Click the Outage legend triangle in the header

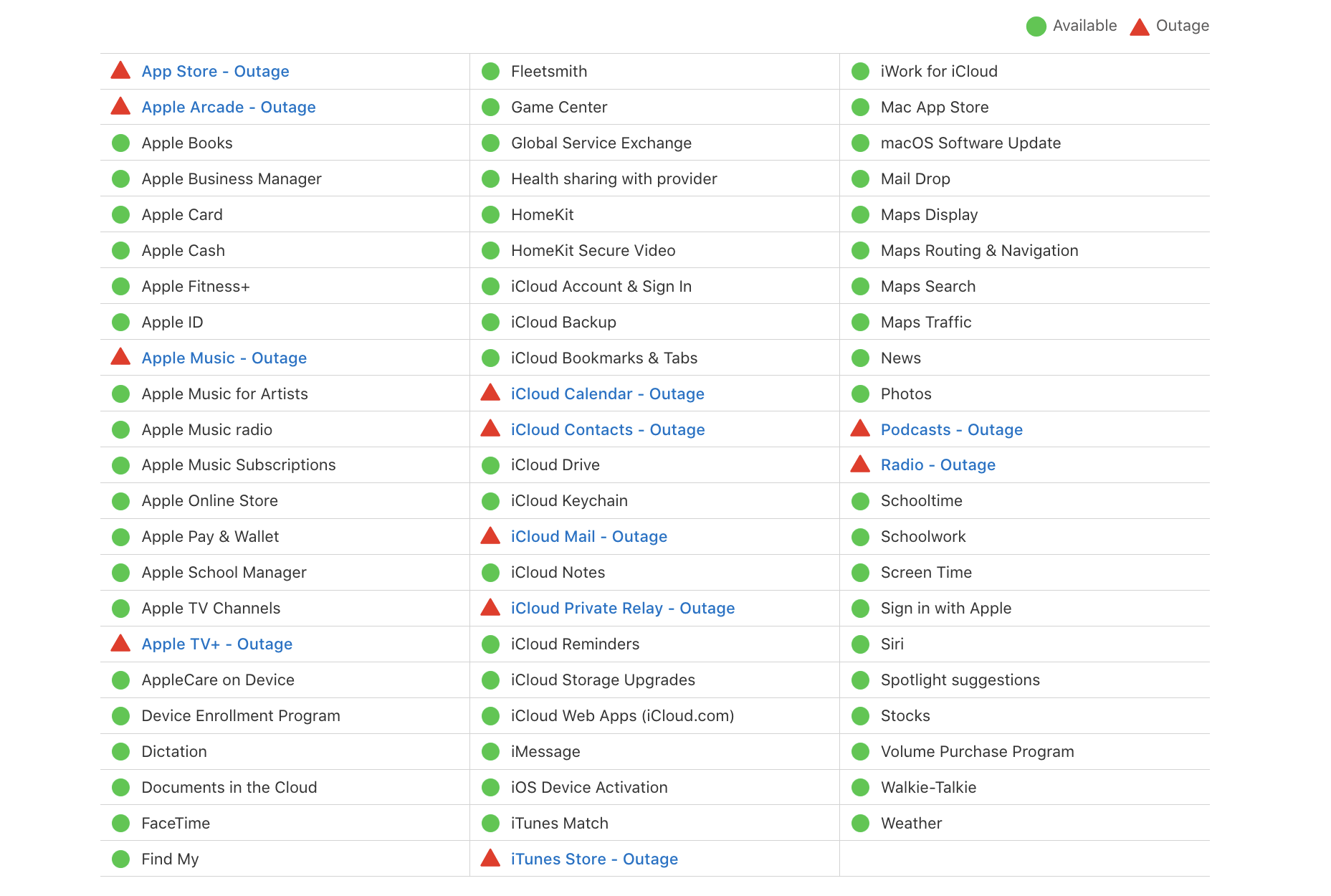[x=1139, y=26]
